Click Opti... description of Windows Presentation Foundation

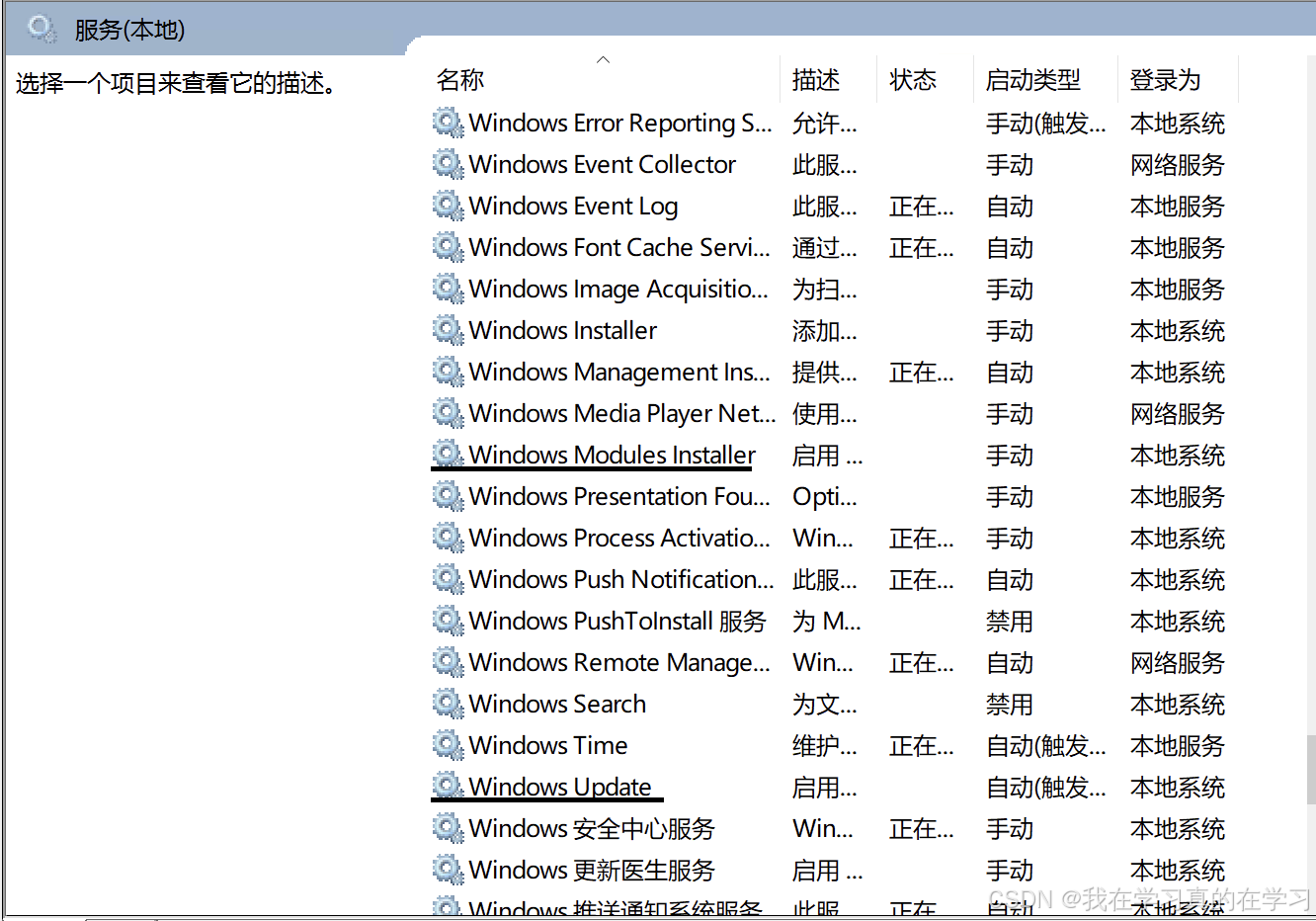click(x=825, y=496)
